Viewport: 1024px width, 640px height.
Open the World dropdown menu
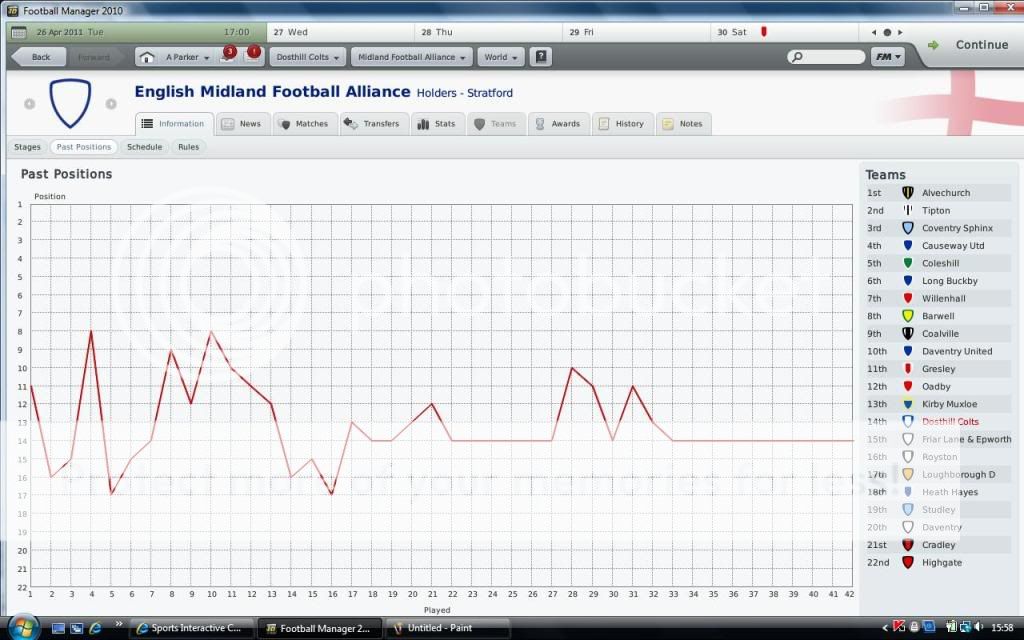pyautogui.click(x=500, y=57)
